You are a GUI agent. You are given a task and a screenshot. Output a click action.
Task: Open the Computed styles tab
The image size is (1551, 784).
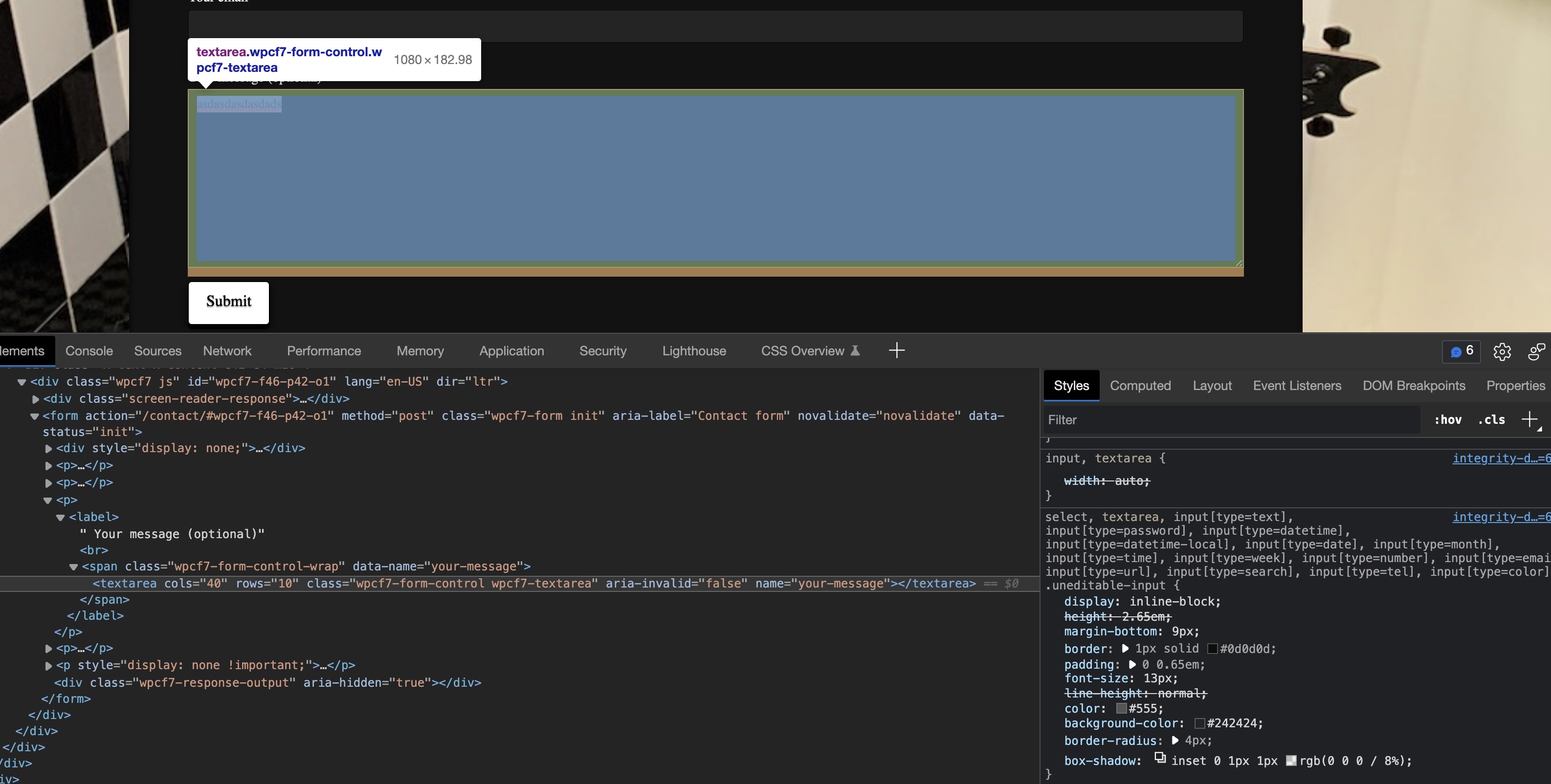tap(1140, 386)
